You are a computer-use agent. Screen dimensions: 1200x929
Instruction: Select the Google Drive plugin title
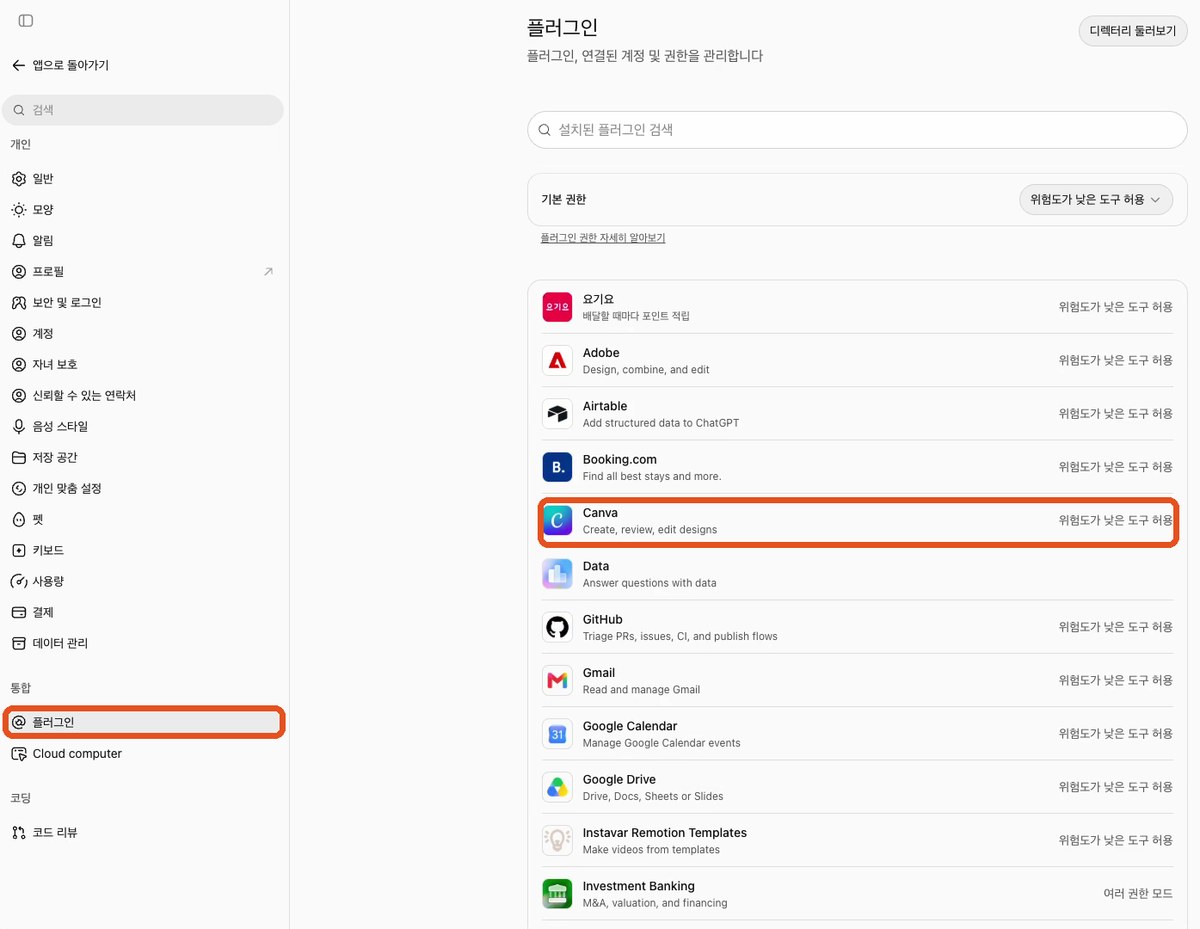(619, 780)
